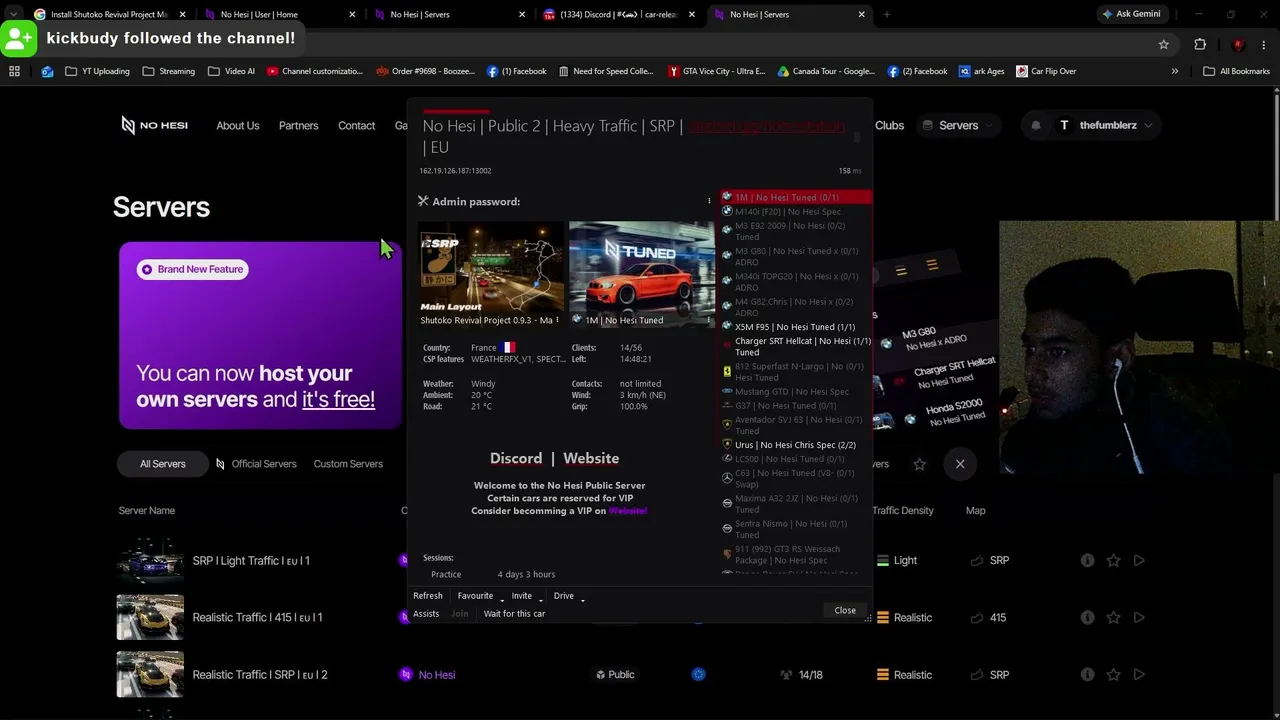Open the No Hesi logo home link

click(x=155, y=125)
